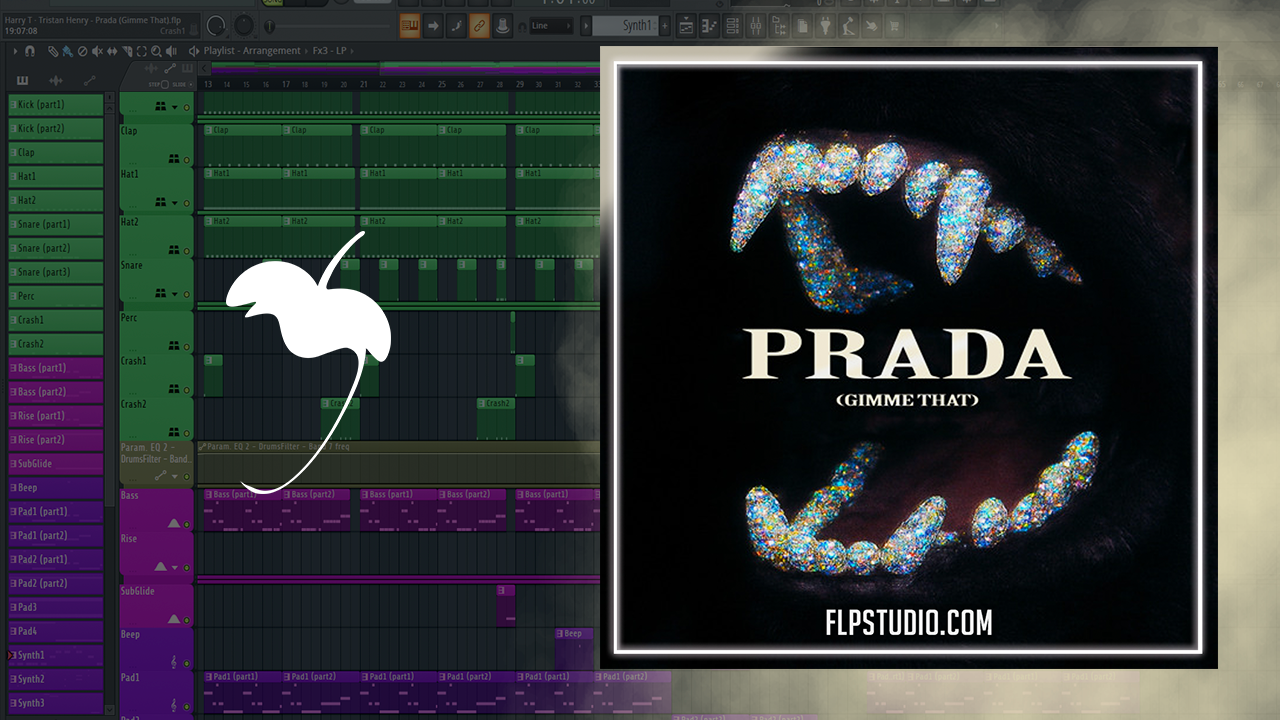1280x720 pixels.
Task: Select the Bass (part1) pattern
Action: [x=56, y=368]
